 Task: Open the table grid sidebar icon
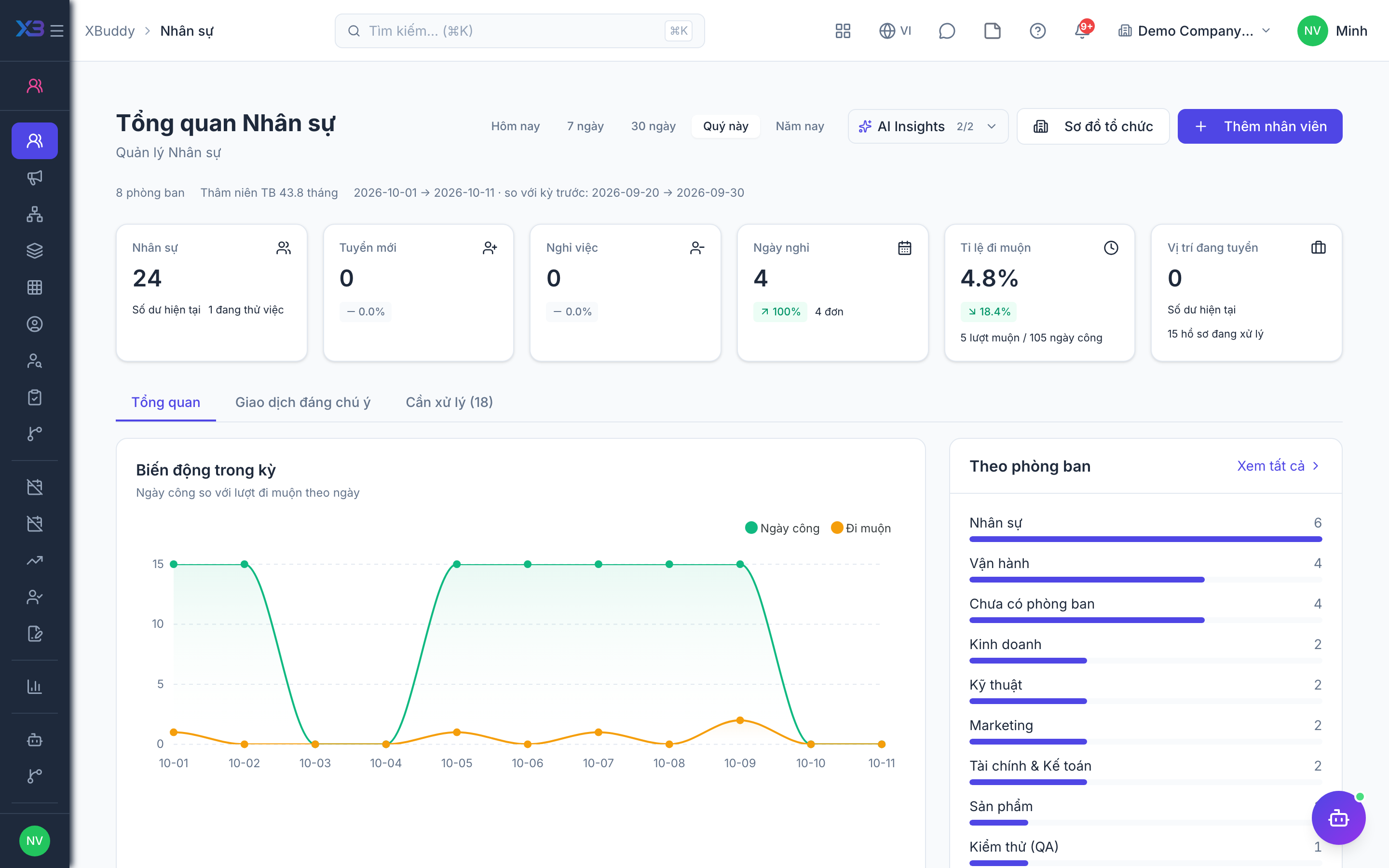[34, 287]
